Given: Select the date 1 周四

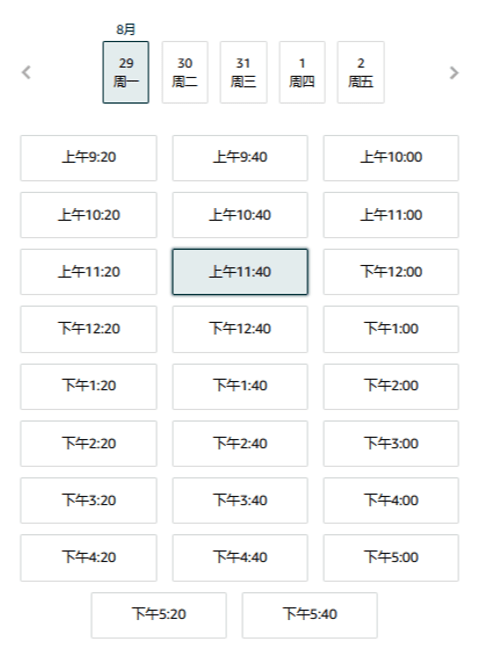Looking at the screenshot, I should pos(302,72).
